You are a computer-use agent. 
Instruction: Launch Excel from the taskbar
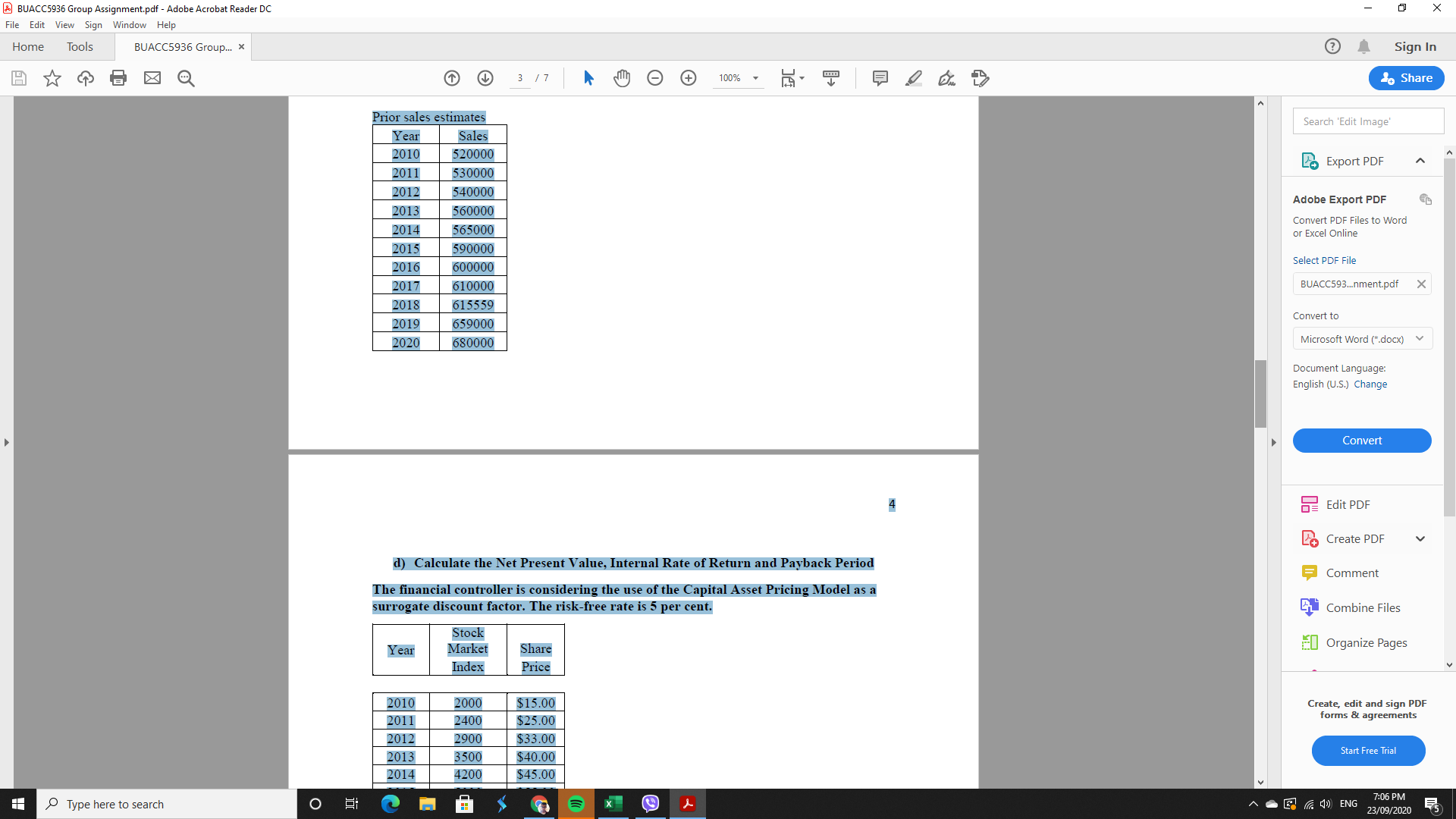tap(613, 804)
